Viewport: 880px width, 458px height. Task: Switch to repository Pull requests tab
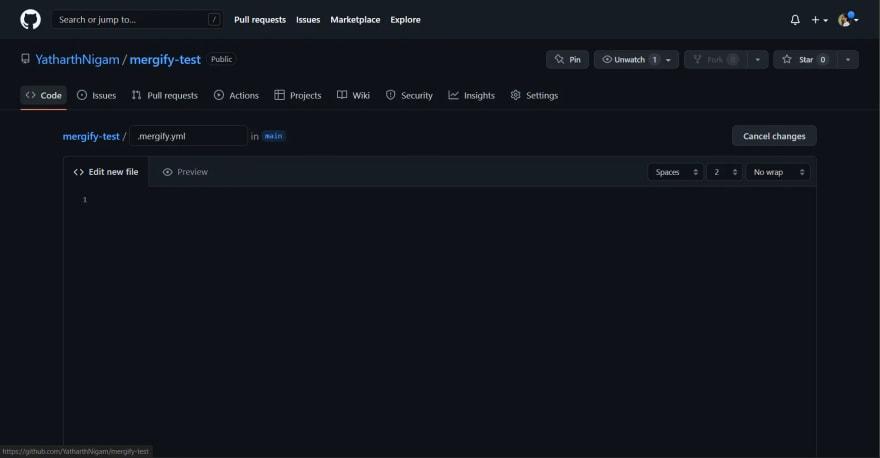pyautogui.click(x=164, y=95)
